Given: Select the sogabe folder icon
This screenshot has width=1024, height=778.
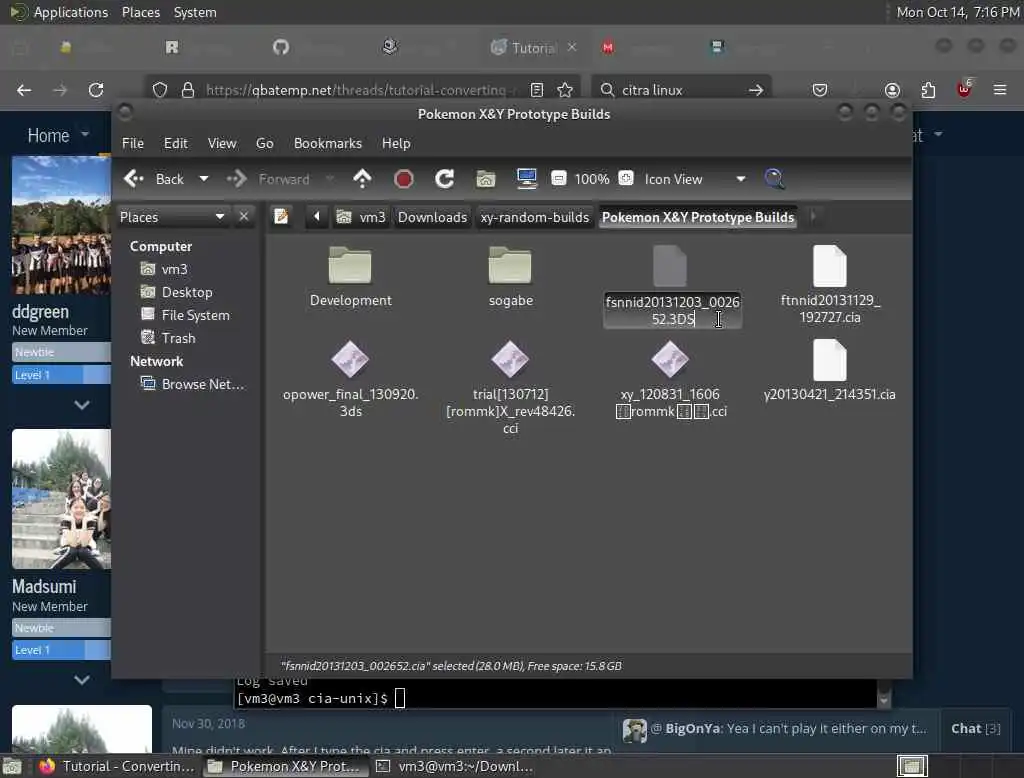Looking at the screenshot, I should (510, 265).
